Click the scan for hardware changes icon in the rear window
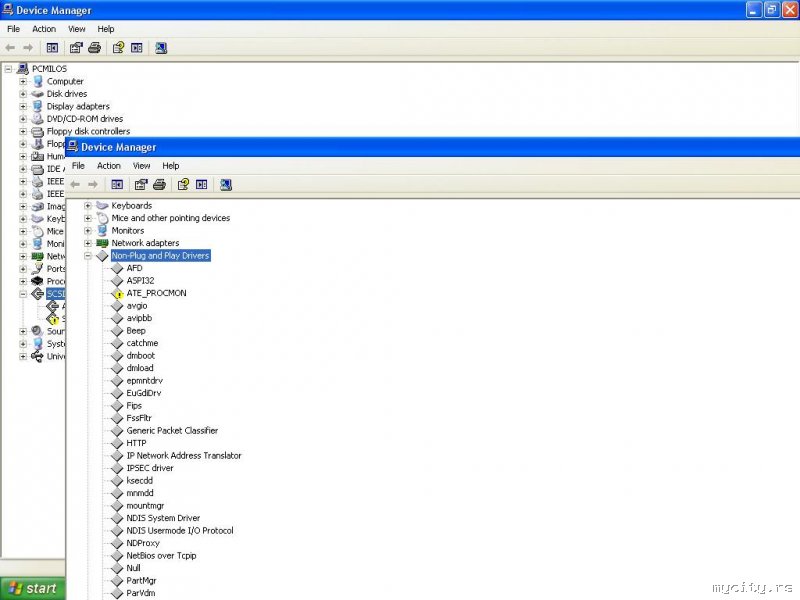The height and width of the screenshot is (600, 800). [161, 48]
